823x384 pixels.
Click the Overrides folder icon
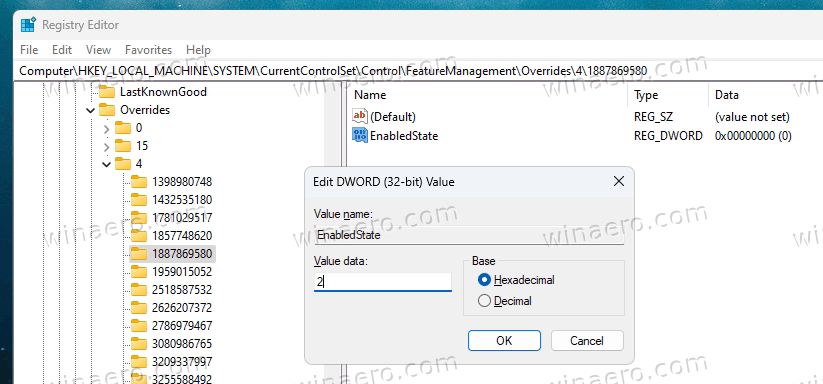click(107, 110)
